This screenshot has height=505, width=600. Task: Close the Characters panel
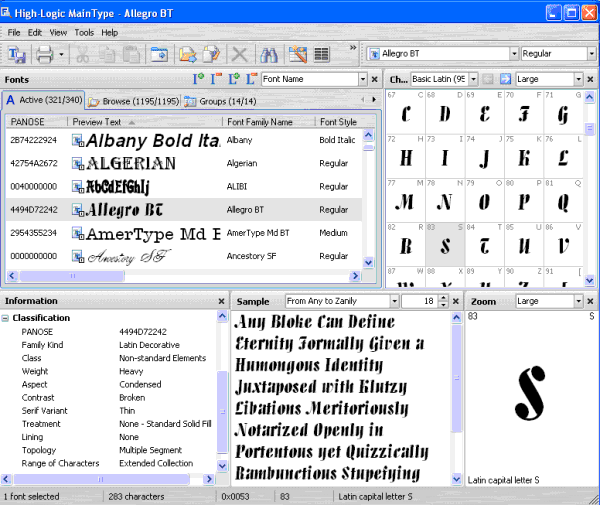[590, 79]
